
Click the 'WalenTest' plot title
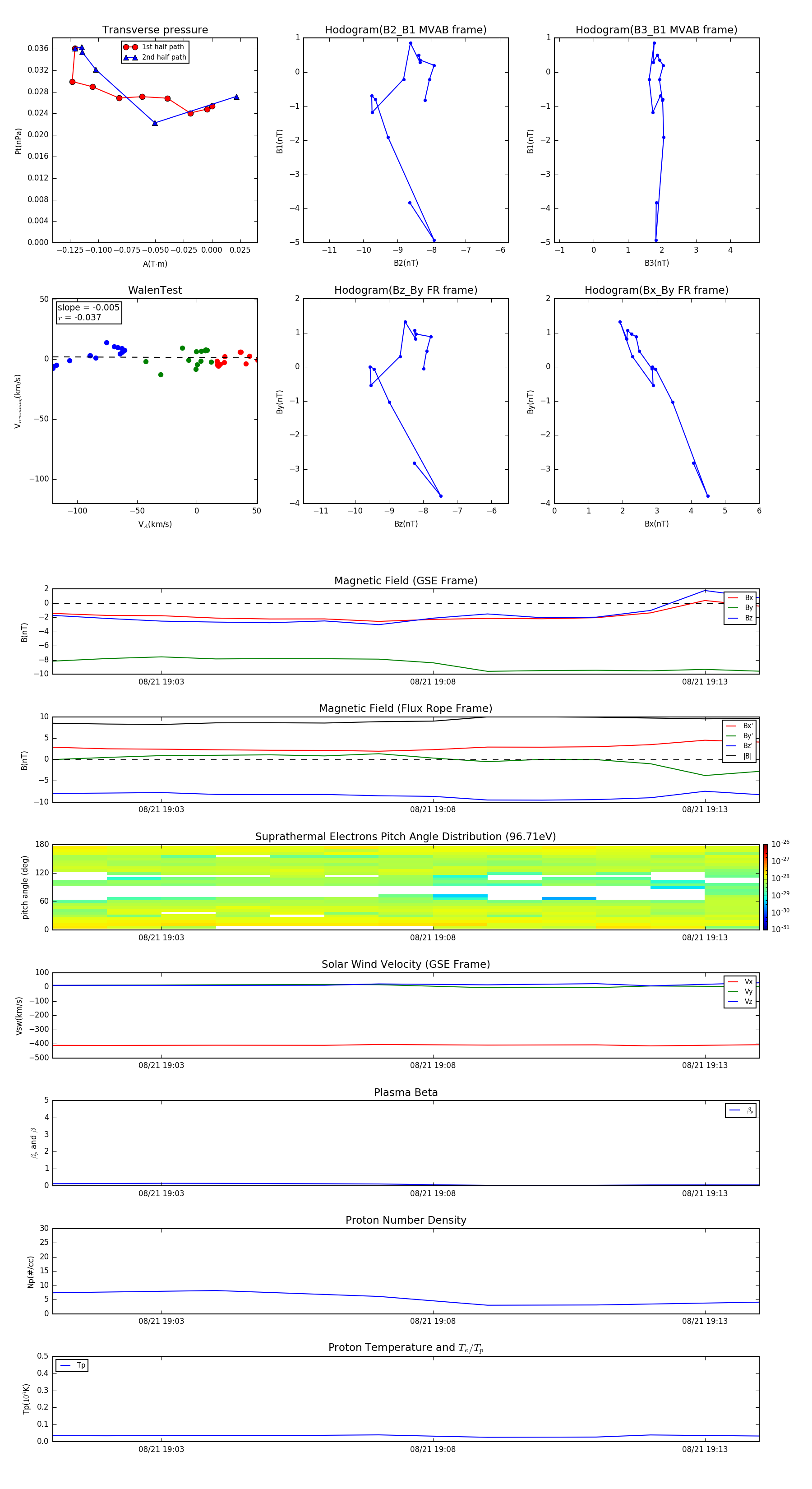click(155, 290)
